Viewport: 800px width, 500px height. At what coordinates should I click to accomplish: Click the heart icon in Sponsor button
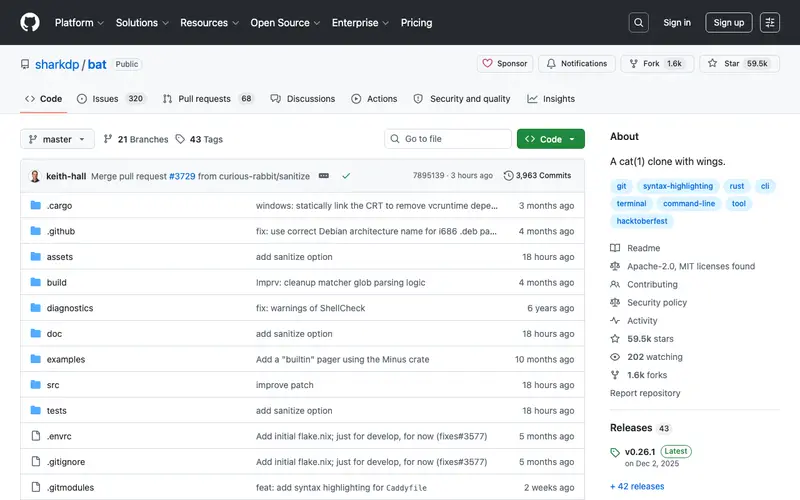tap(487, 63)
